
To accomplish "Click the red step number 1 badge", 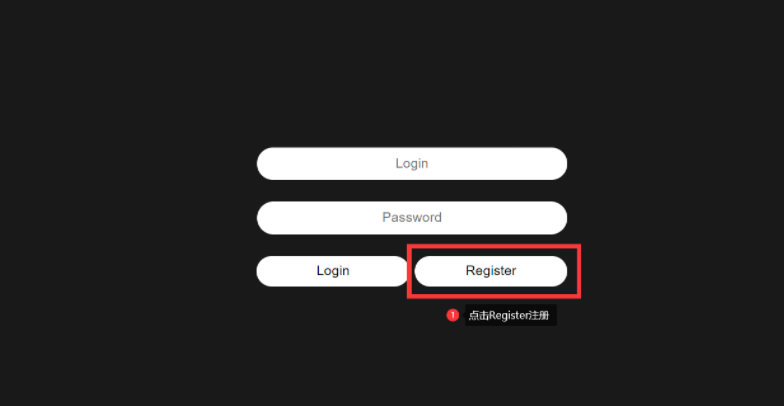I will (x=452, y=316).
